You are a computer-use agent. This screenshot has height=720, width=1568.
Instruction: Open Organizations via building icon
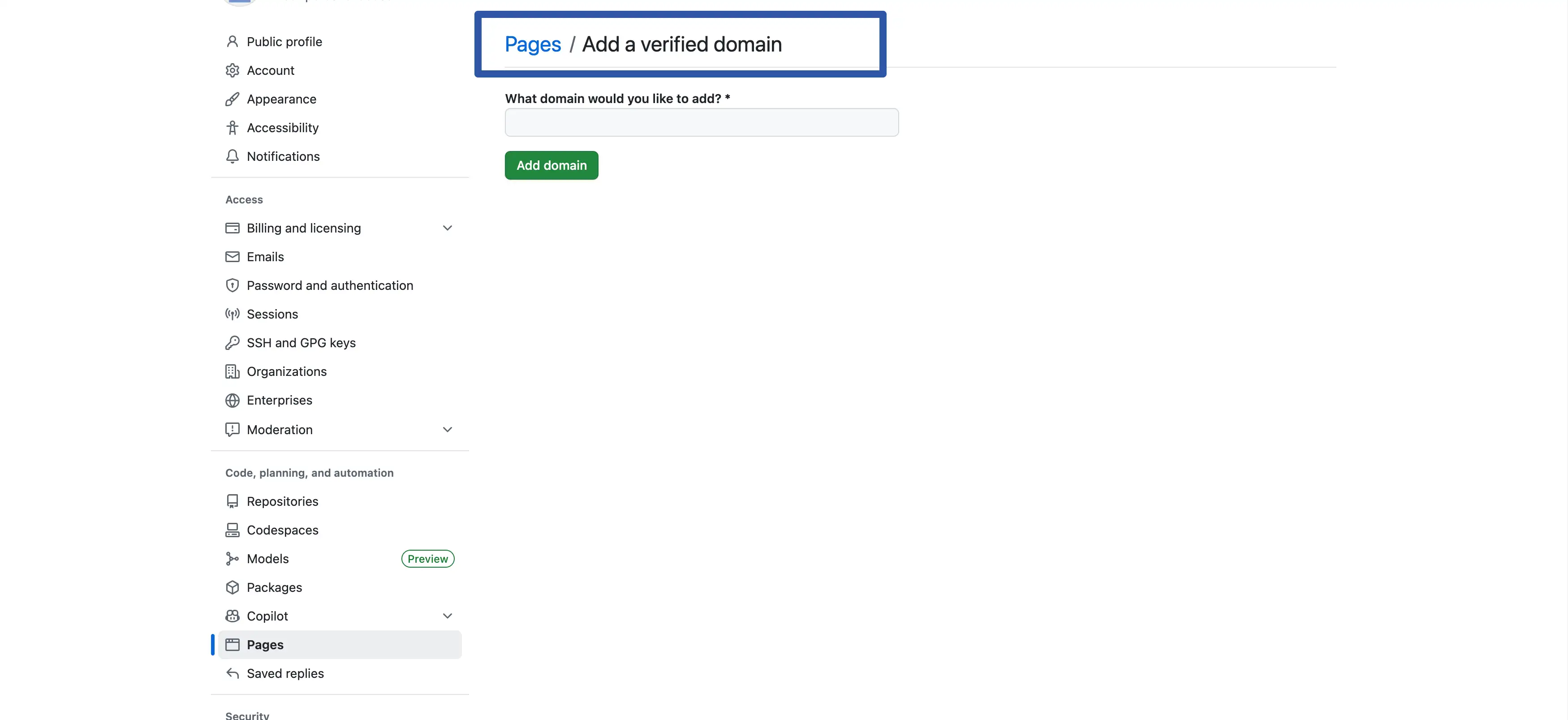pos(233,371)
